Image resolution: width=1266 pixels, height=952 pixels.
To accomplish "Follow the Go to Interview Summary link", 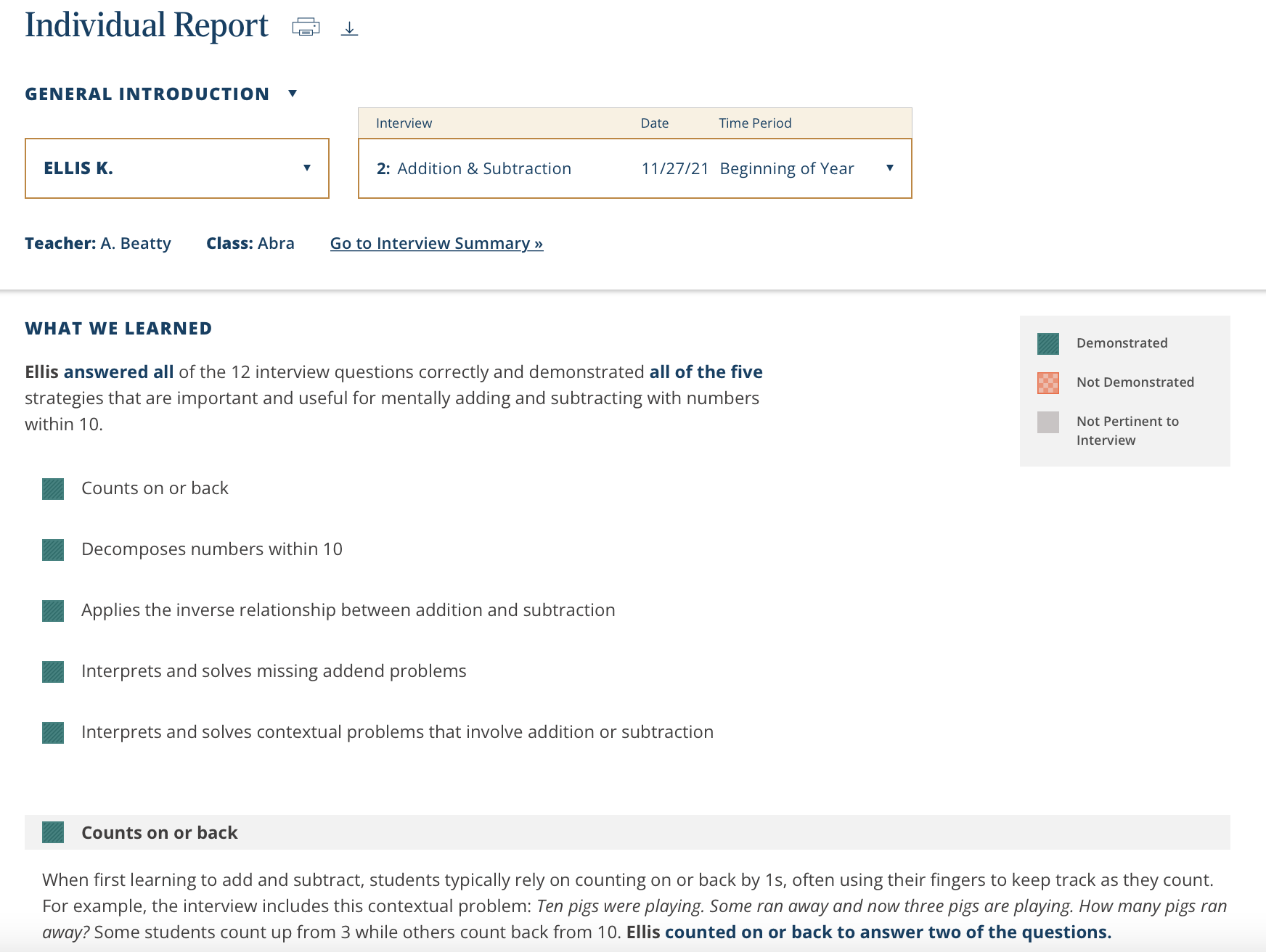I will point(436,243).
